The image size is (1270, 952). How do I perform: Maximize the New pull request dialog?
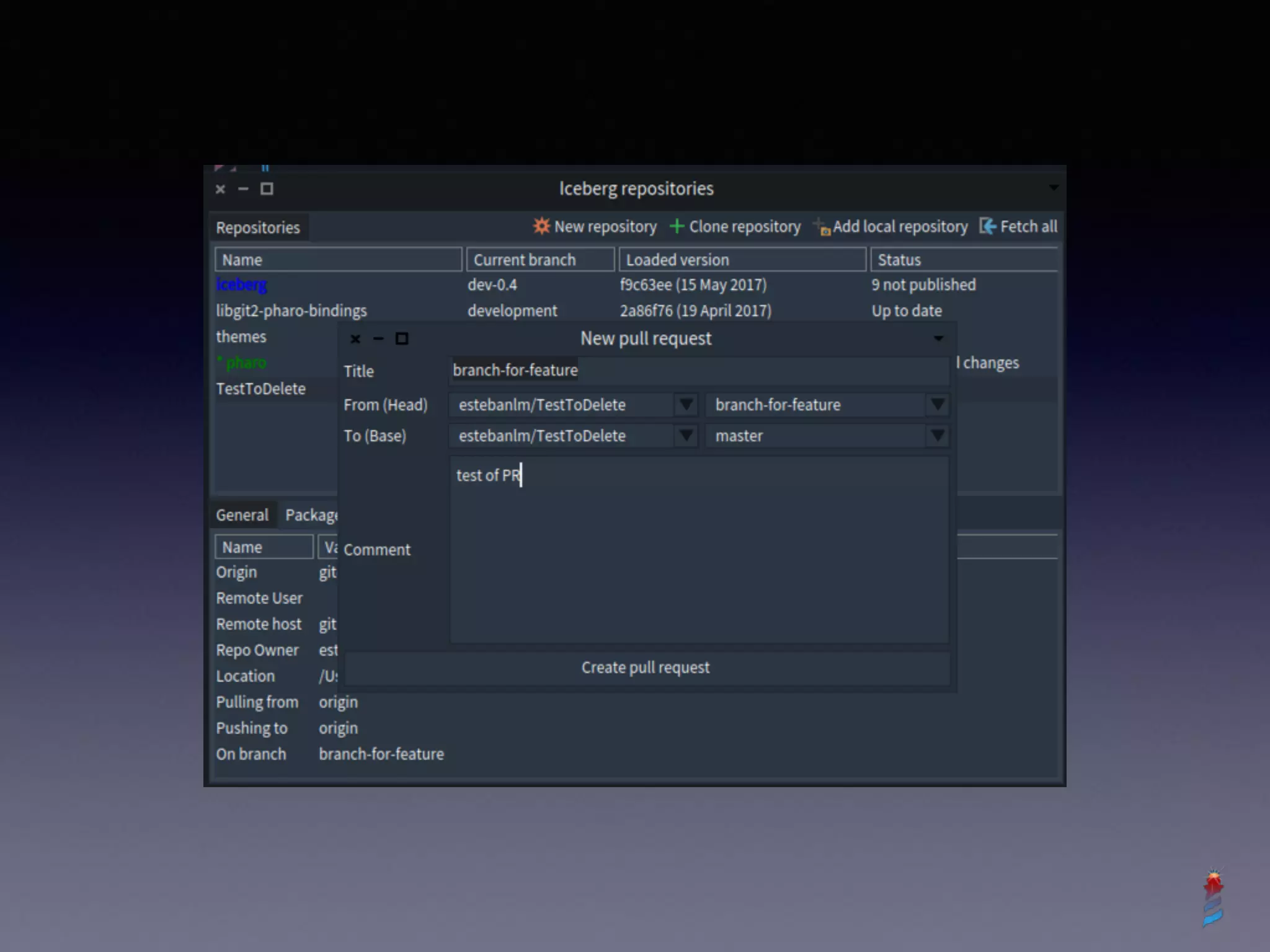[402, 338]
